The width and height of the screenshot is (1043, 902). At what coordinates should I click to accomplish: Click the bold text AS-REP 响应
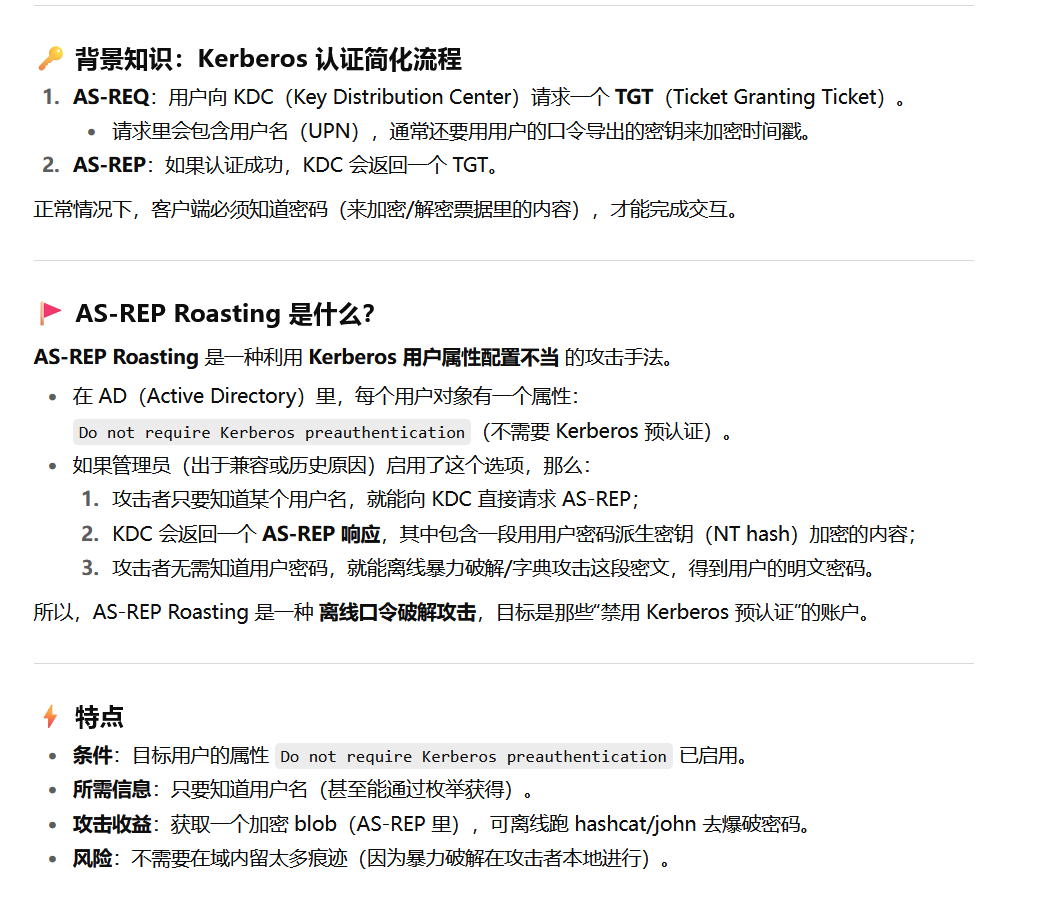pyautogui.click(x=320, y=534)
